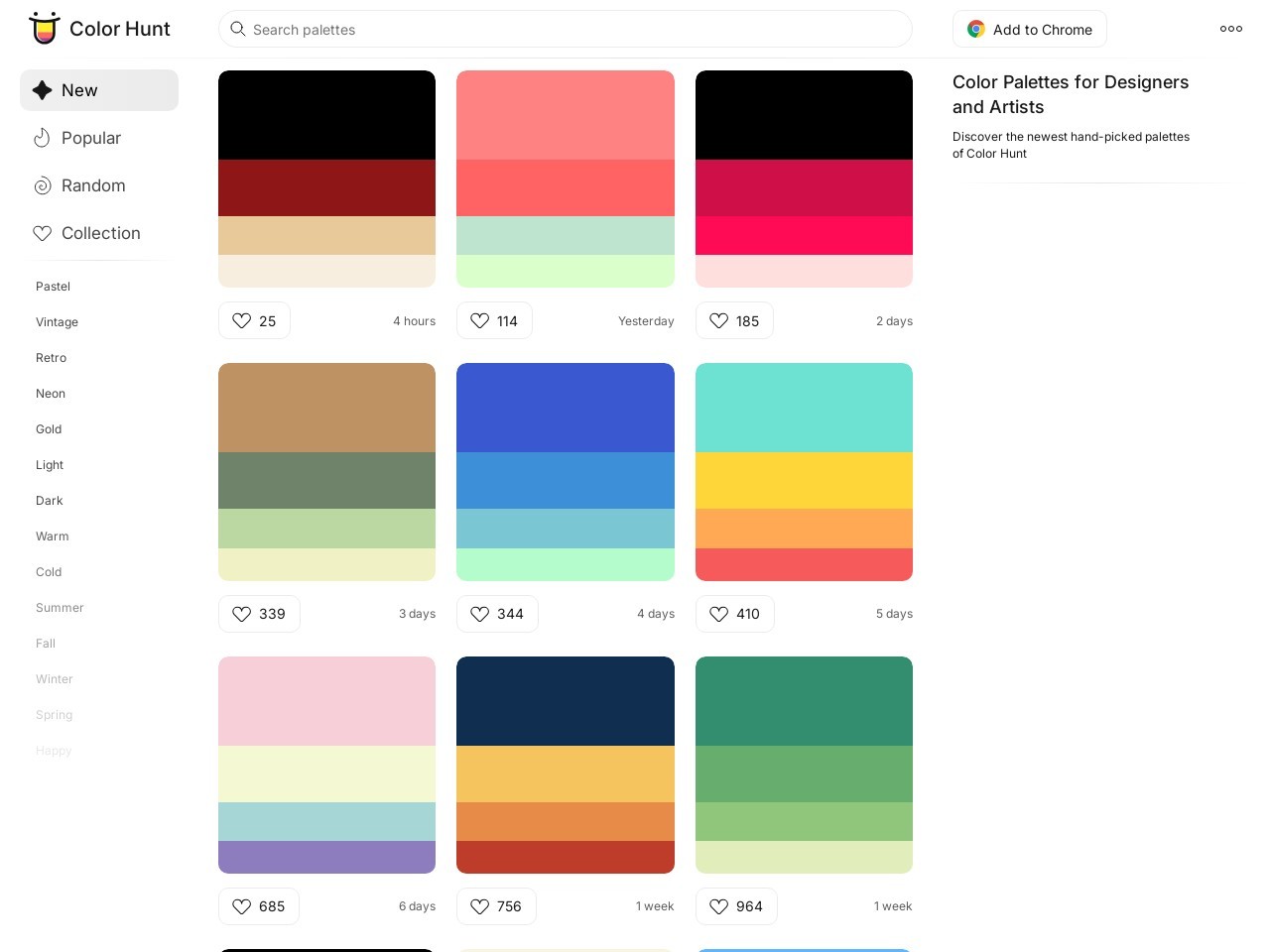The height and width of the screenshot is (952, 1270).
Task: Like the palette with 685 likes
Action: [259, 906]
